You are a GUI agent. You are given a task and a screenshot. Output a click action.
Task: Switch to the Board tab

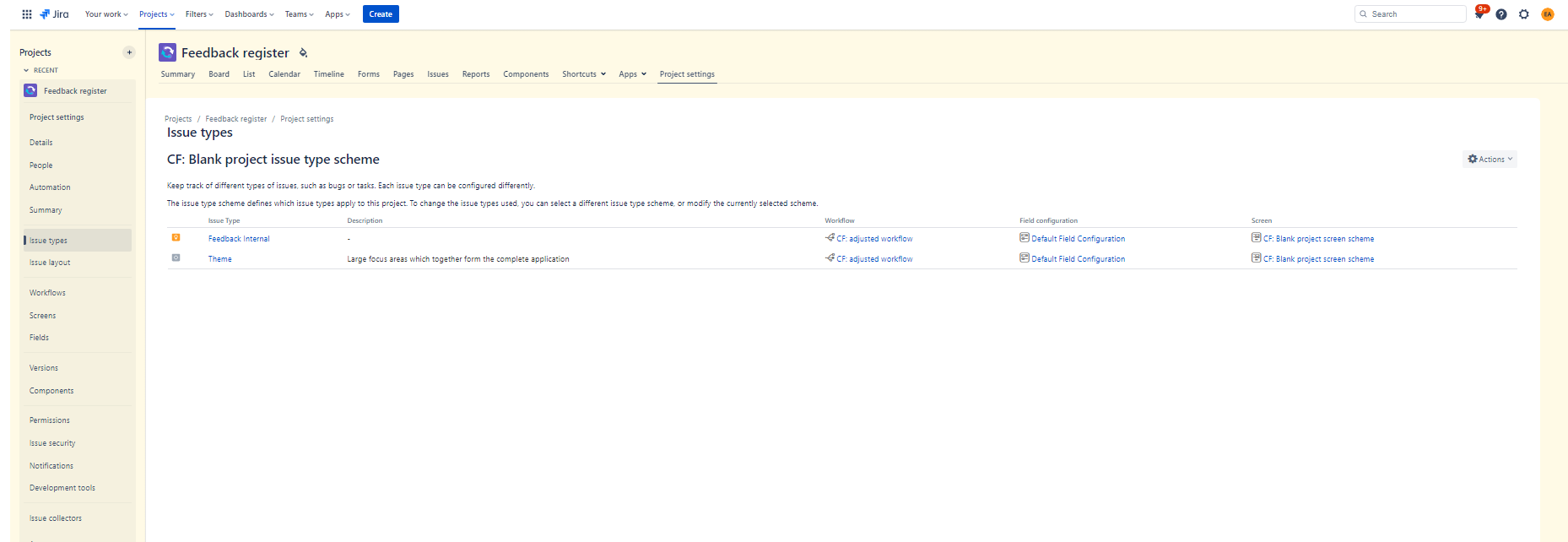pos(219,74)
